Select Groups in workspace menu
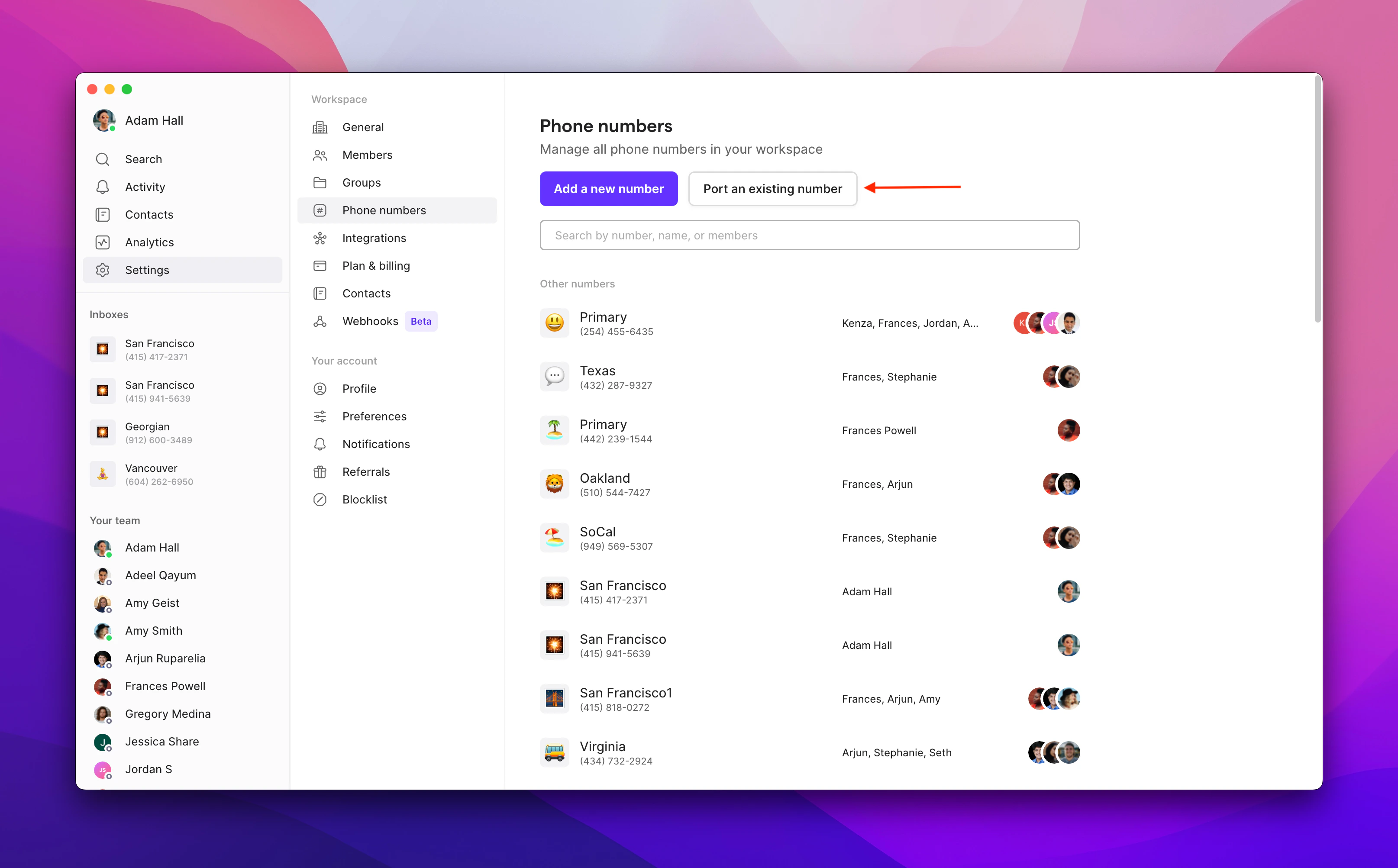 click(361, 183)
